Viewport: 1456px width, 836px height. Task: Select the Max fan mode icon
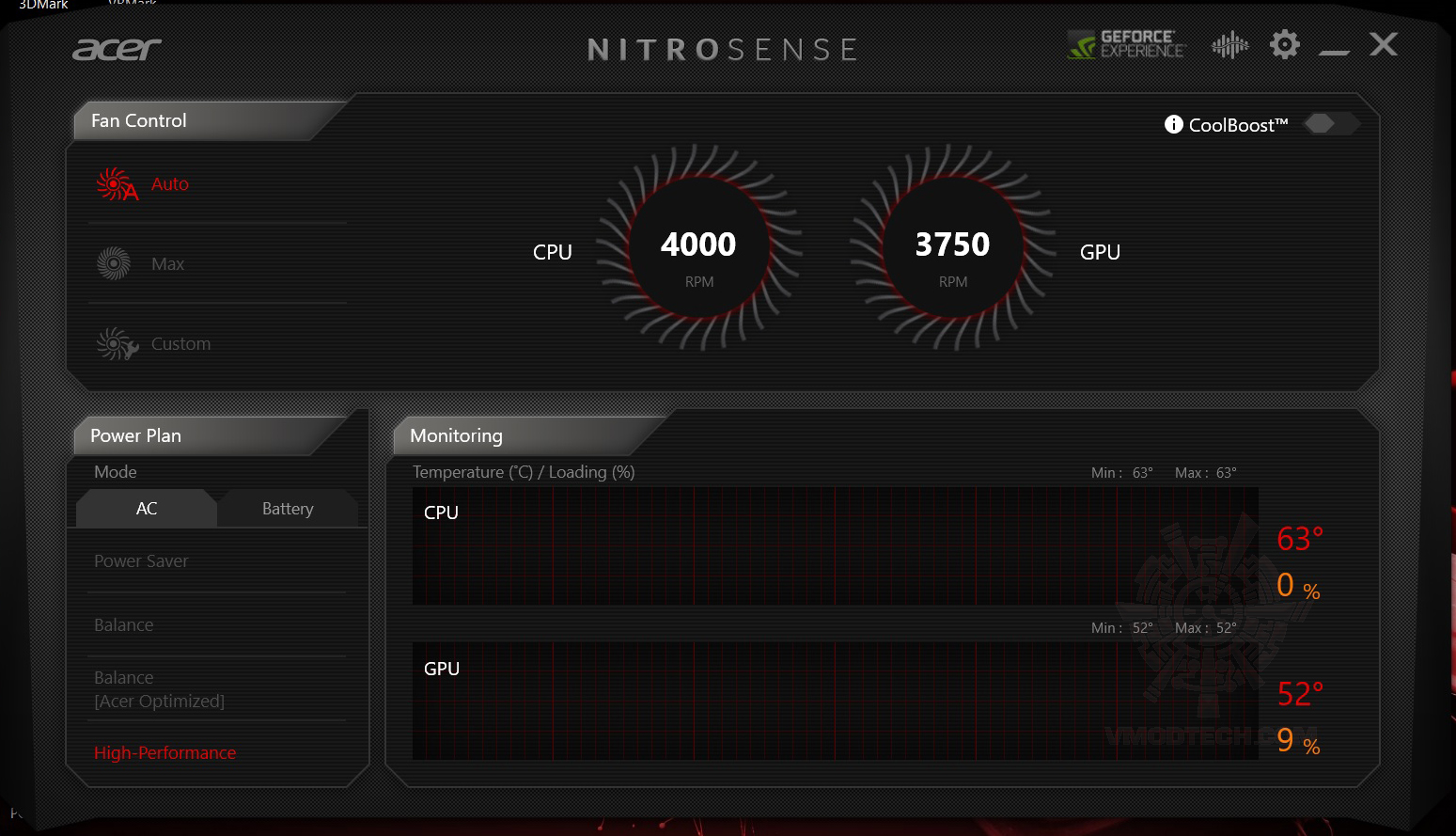click(x=114, y=263)
